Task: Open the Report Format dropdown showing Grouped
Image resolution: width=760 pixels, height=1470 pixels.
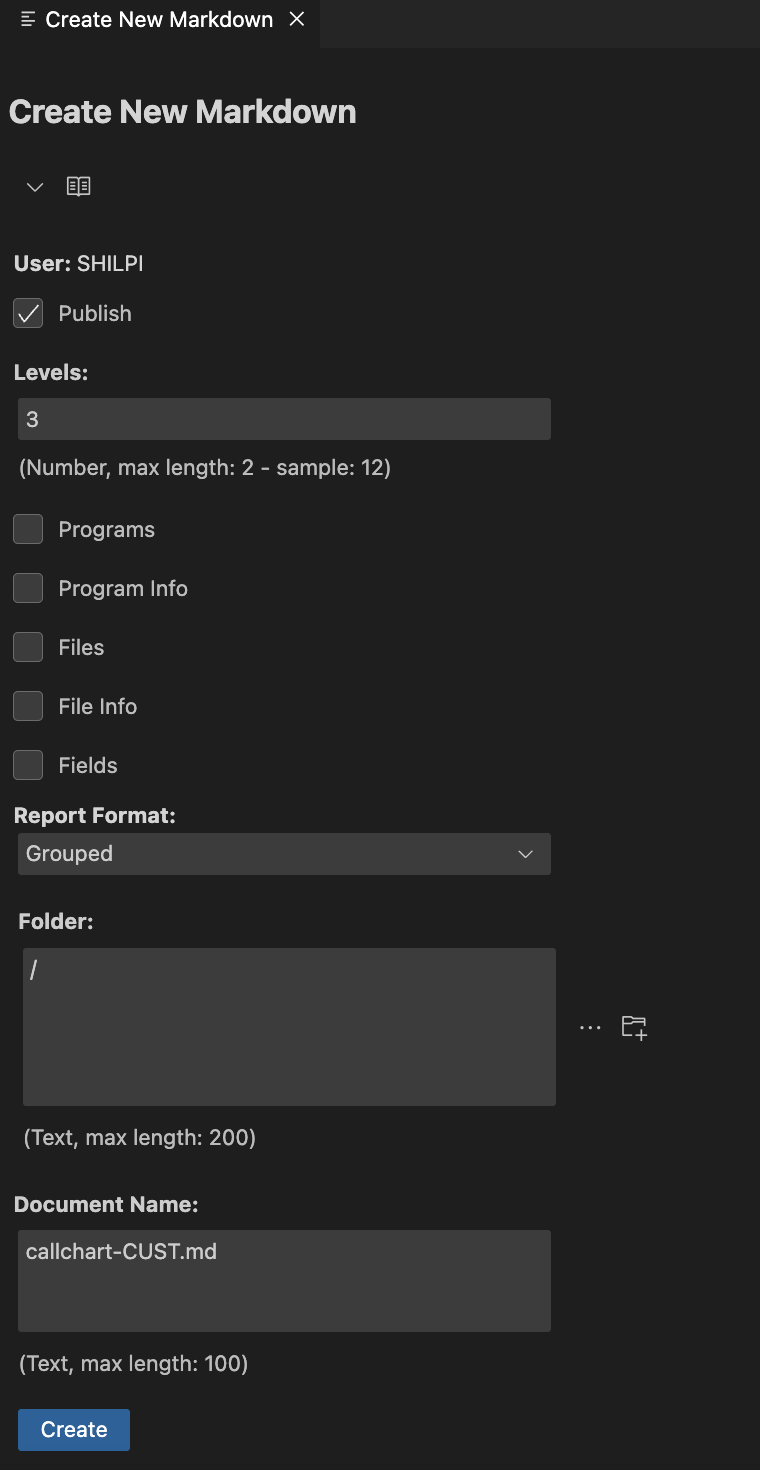Action: tap(284, 854)
